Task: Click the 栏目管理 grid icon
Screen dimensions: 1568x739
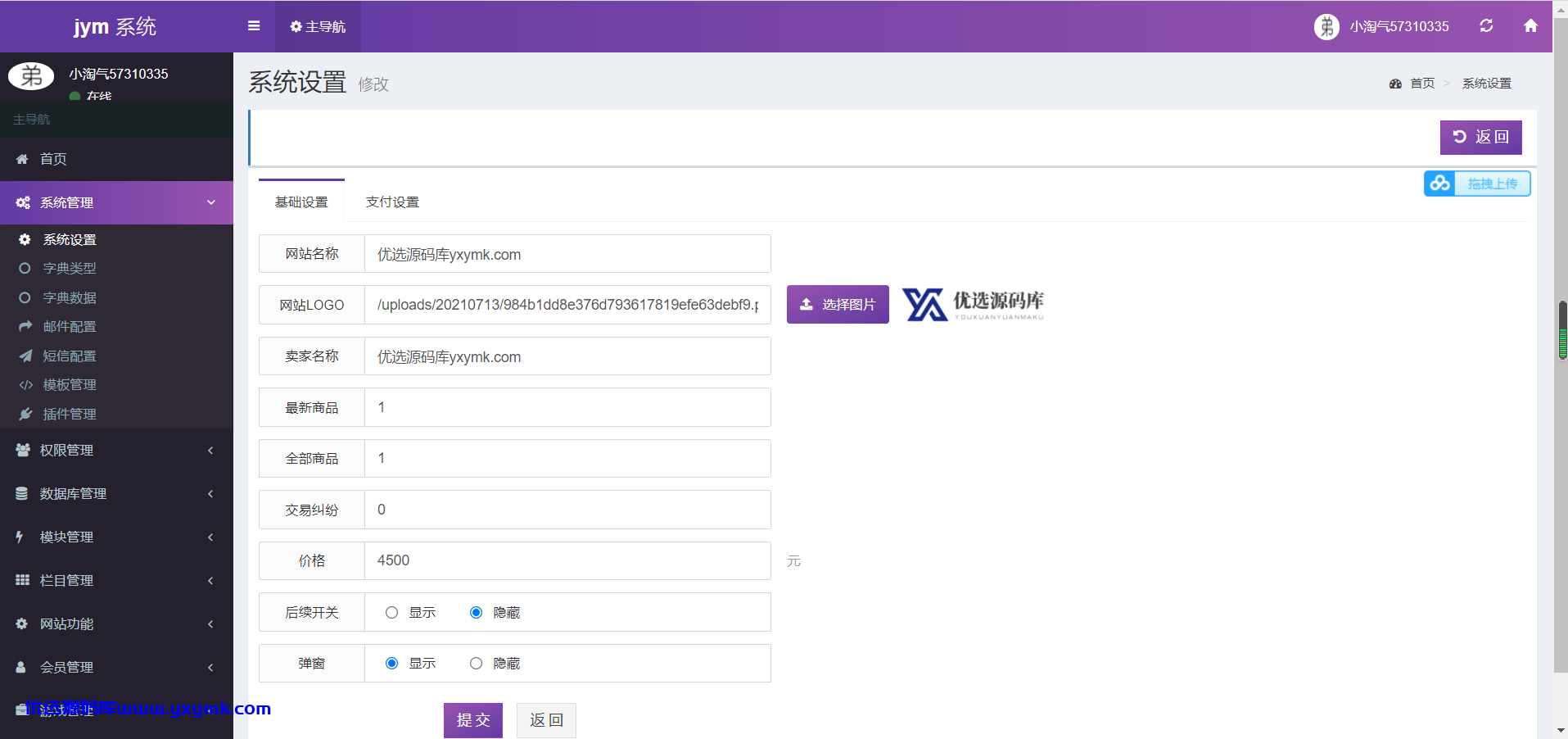Action: point(22,580)
